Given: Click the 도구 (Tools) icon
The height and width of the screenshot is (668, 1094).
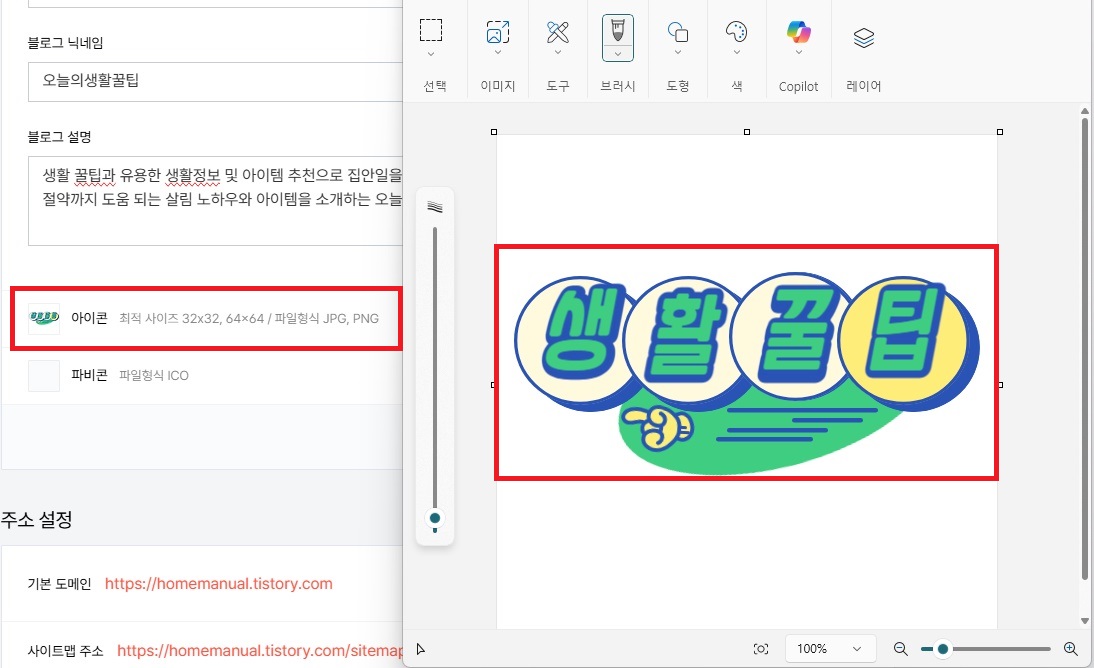Looking at the screenshot, I should coord(557,31).
